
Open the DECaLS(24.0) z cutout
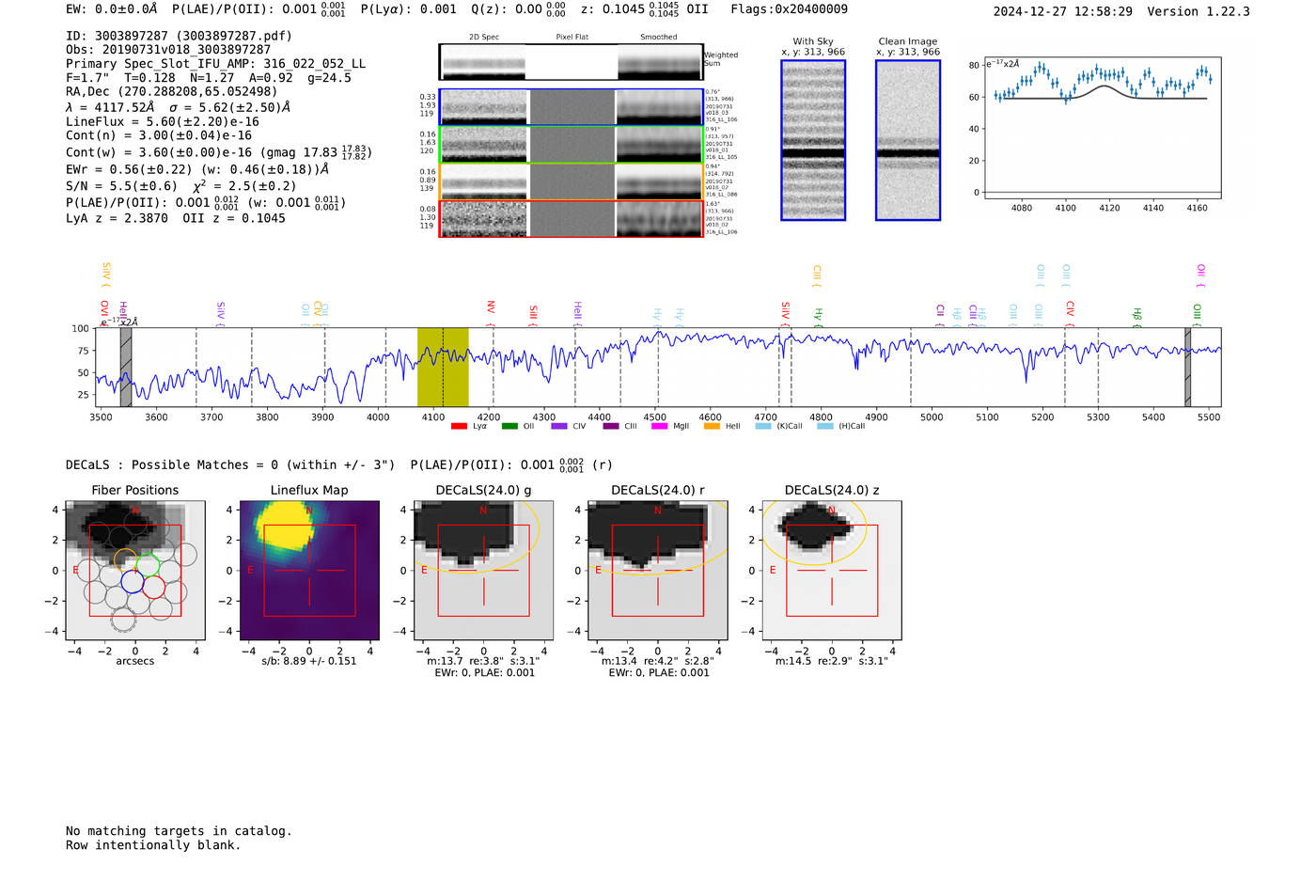click(832, 570)
